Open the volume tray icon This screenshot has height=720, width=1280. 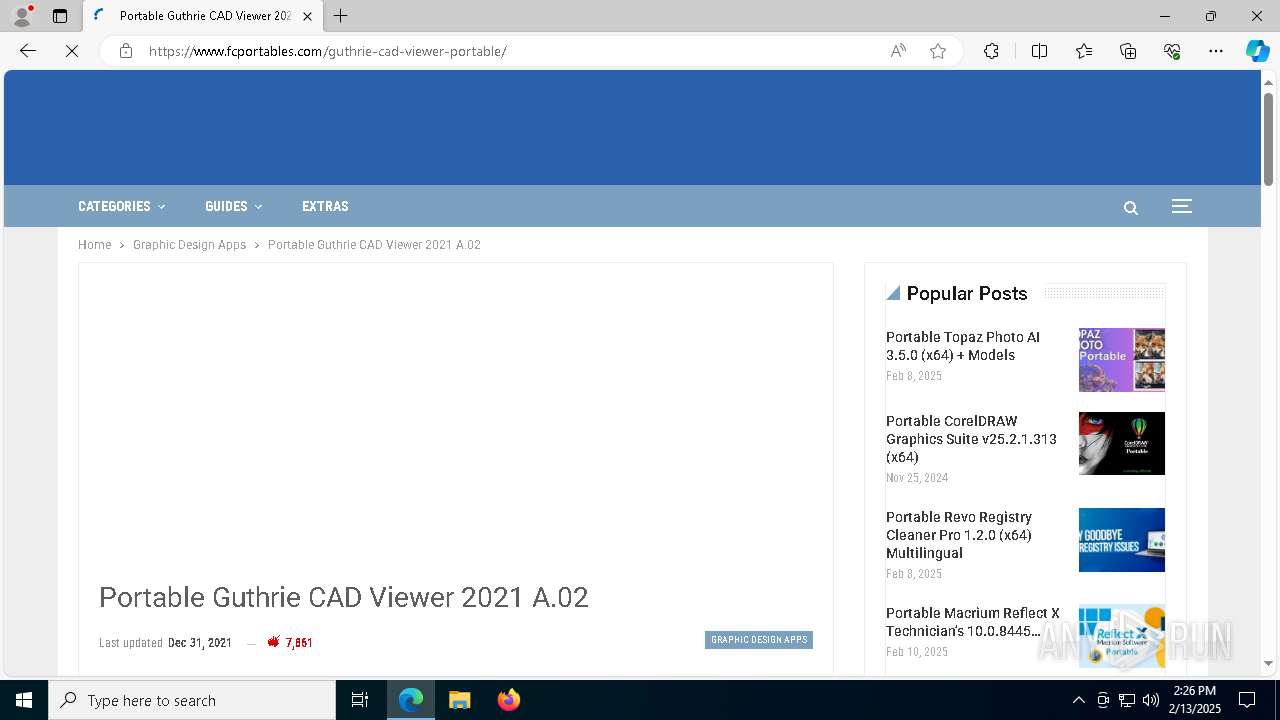pos(1150,700)
